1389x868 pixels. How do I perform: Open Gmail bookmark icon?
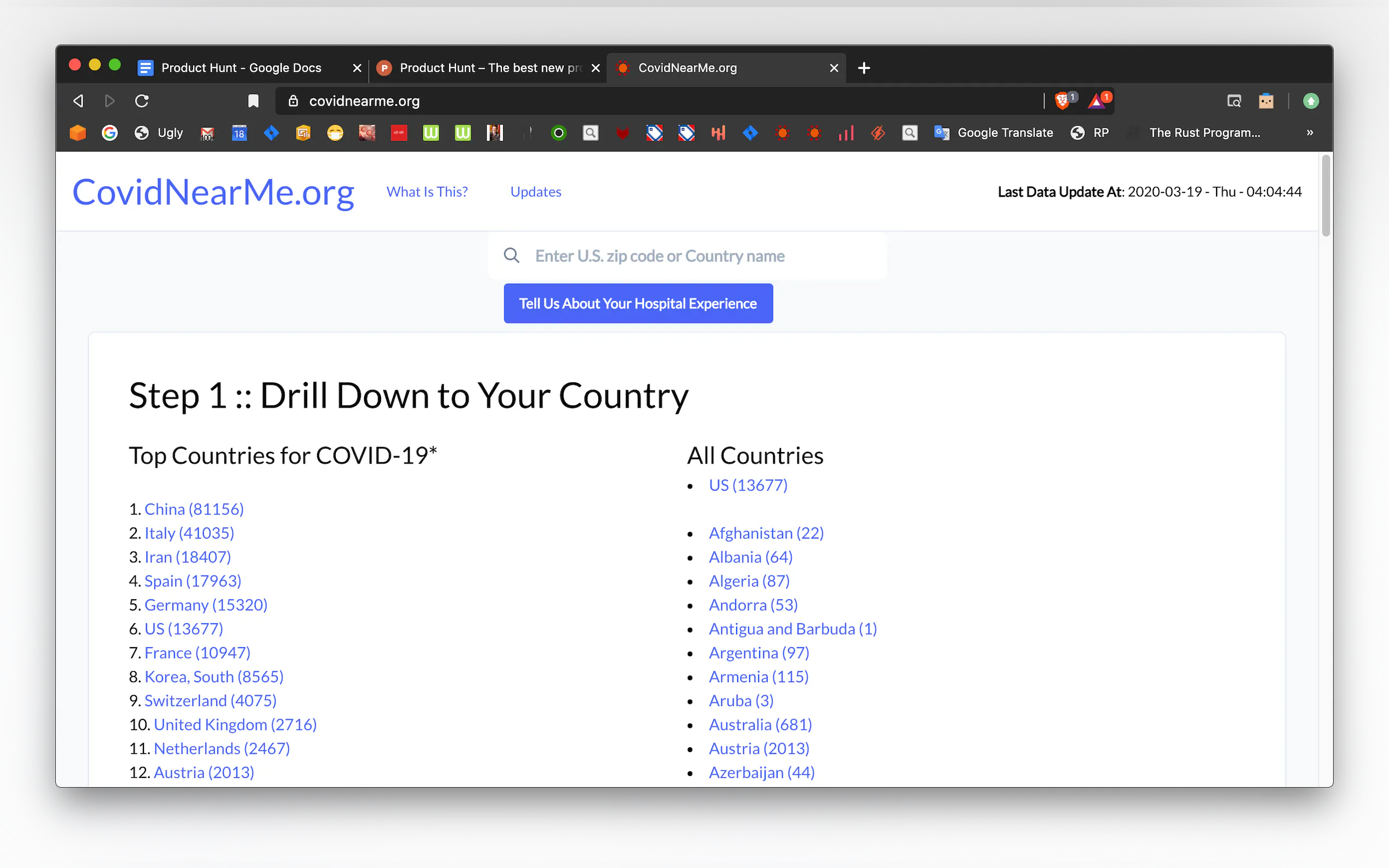(x=207, y=133)
